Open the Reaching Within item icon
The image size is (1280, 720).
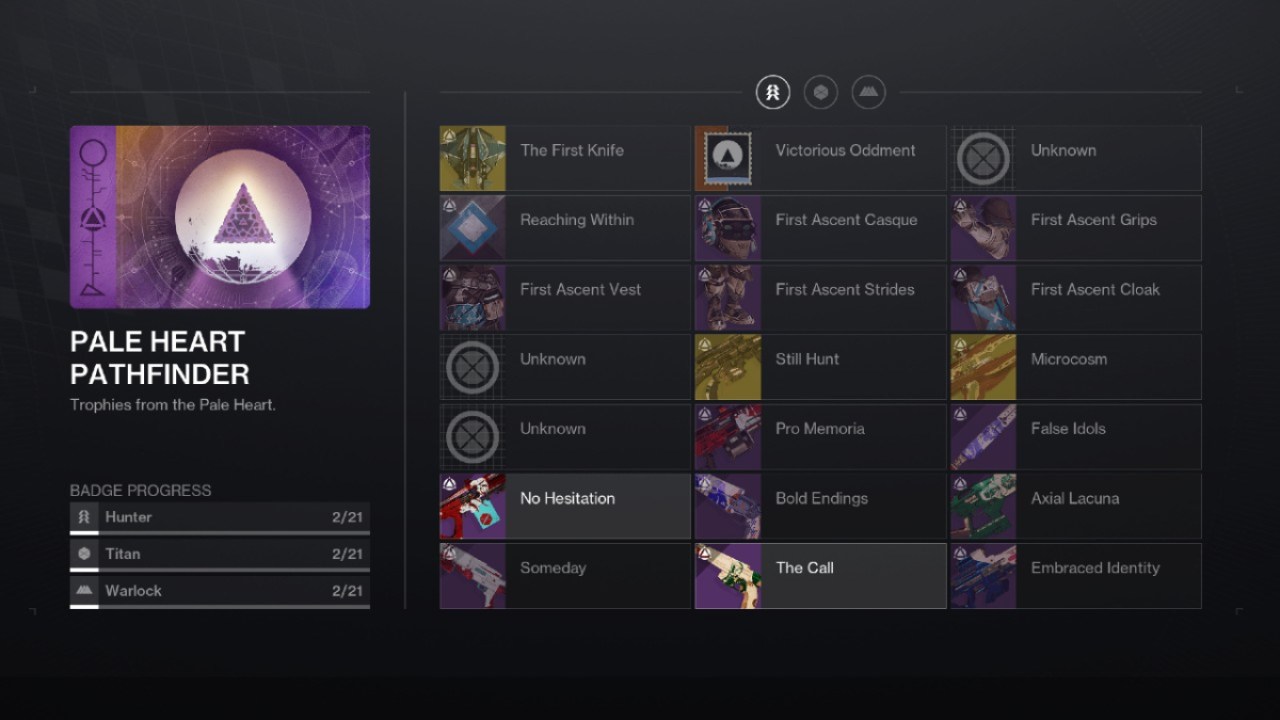coord(473,228)
